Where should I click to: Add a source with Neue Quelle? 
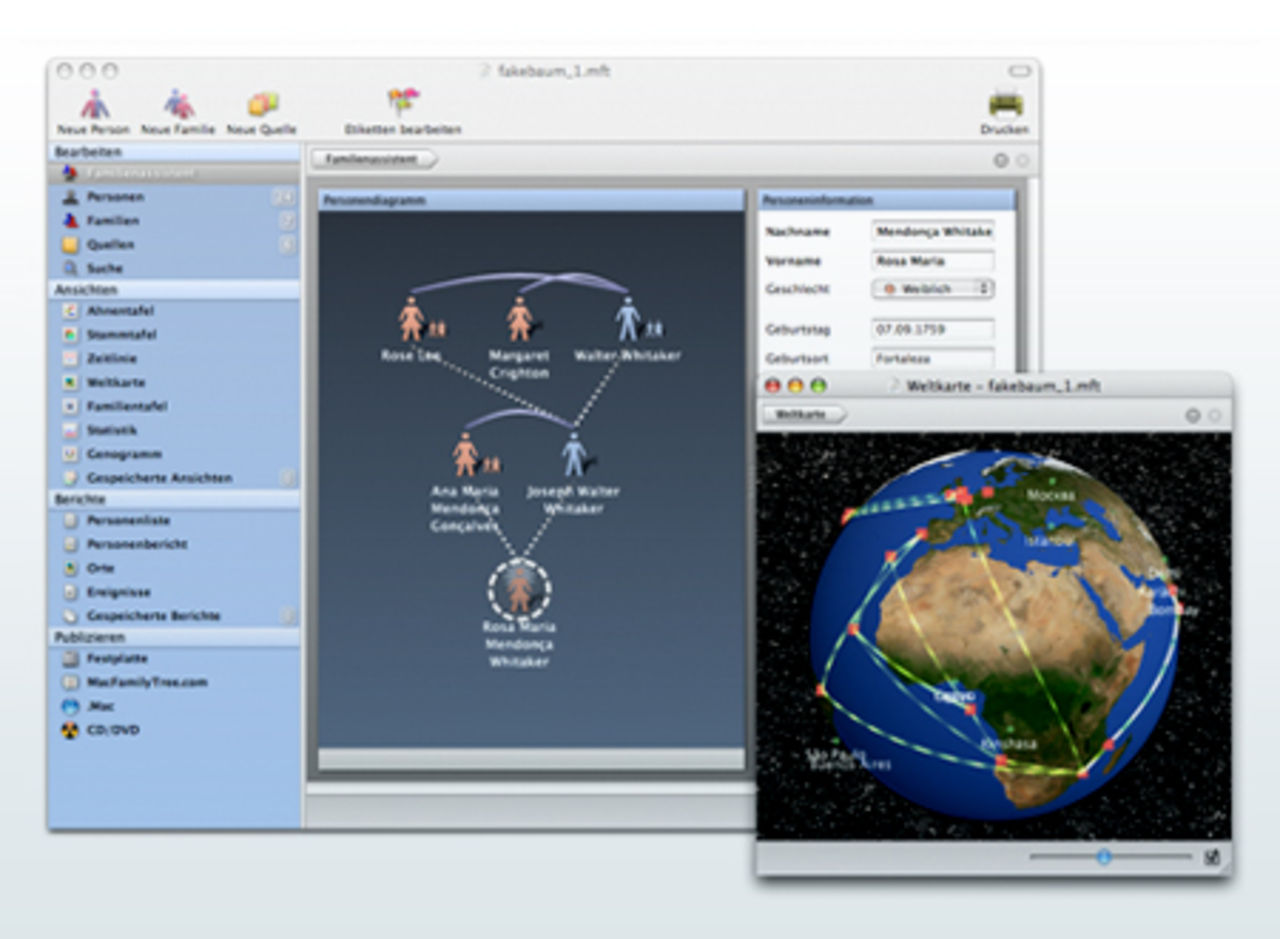click(x=262, y=105)
